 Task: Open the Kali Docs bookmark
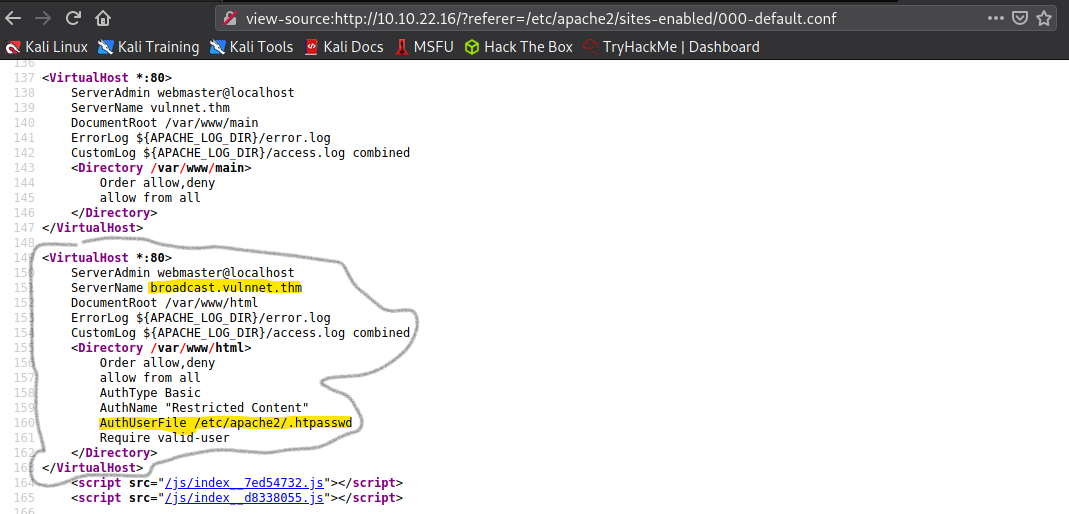pos(344,47)
